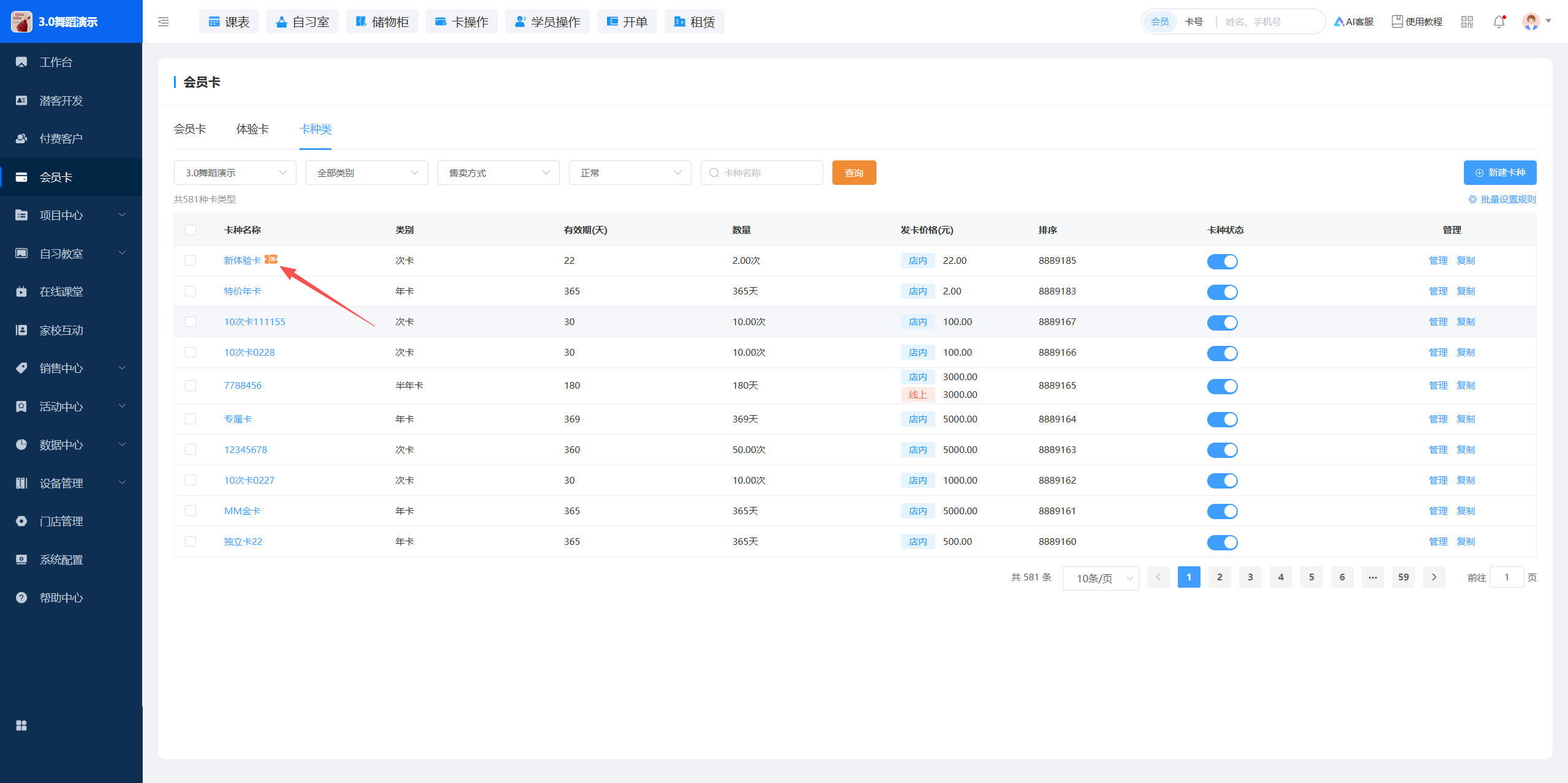Open the QR code grid icon

pyautogui.click(x=1467, y=21)
